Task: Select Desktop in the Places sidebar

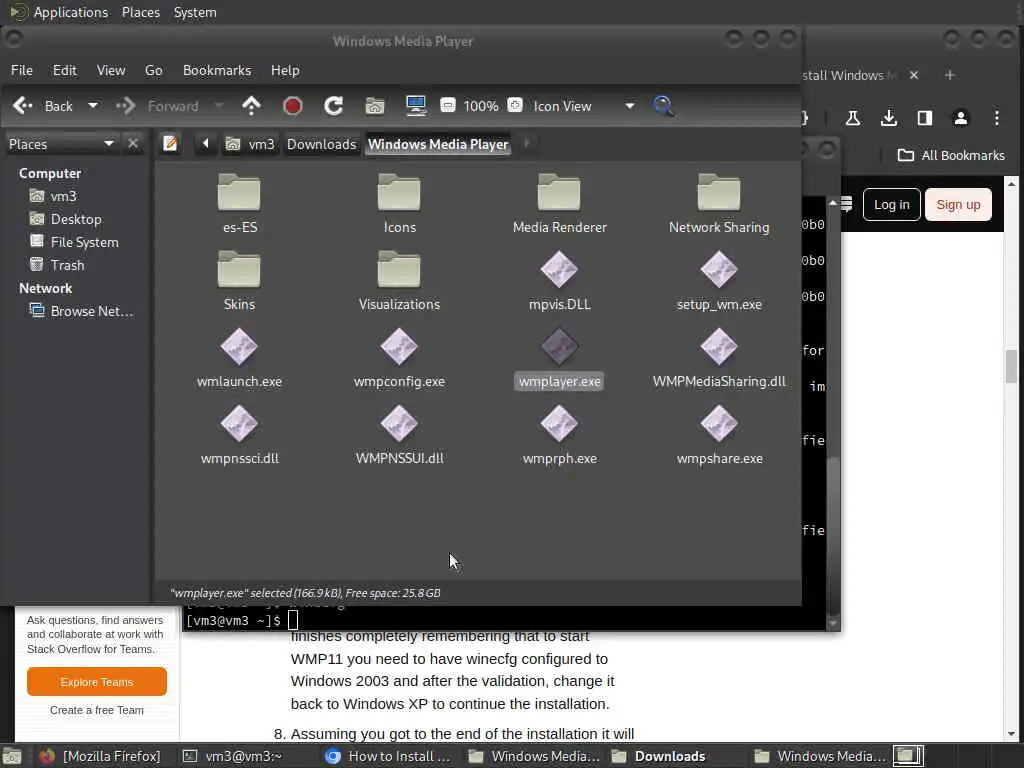Action: (x=65, y=219)
